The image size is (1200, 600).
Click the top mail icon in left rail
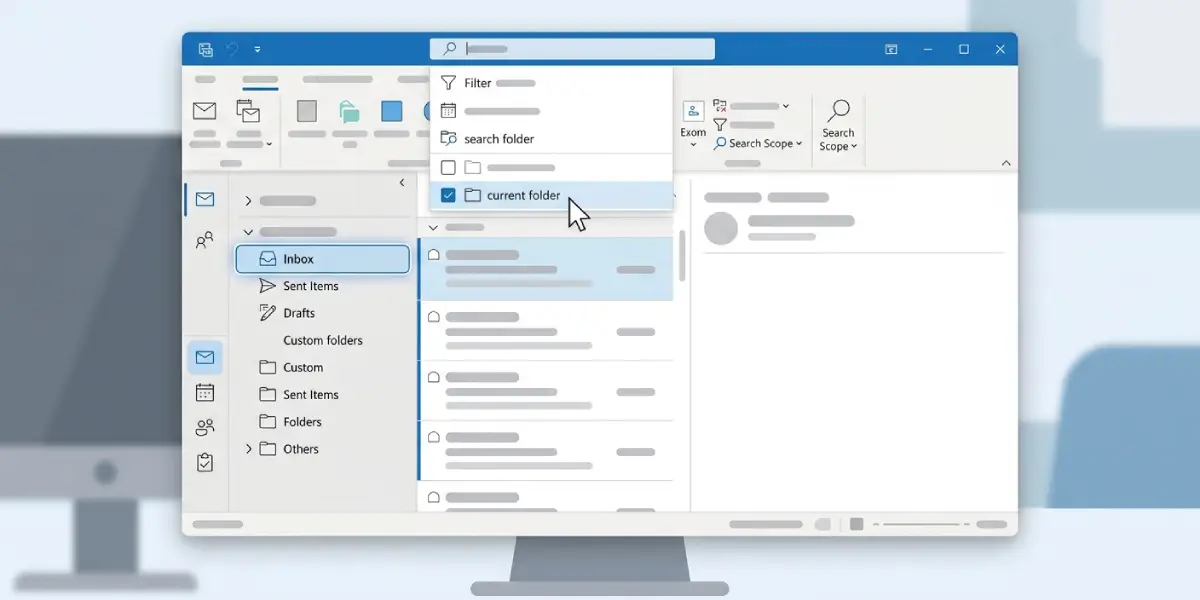tap(205, 199)
